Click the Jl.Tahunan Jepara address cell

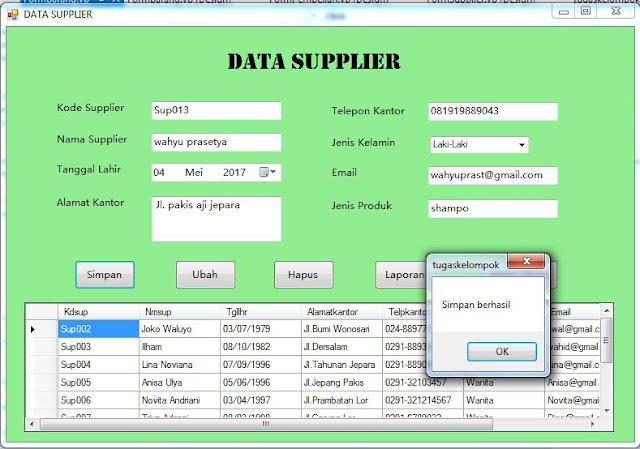point(342,365)
